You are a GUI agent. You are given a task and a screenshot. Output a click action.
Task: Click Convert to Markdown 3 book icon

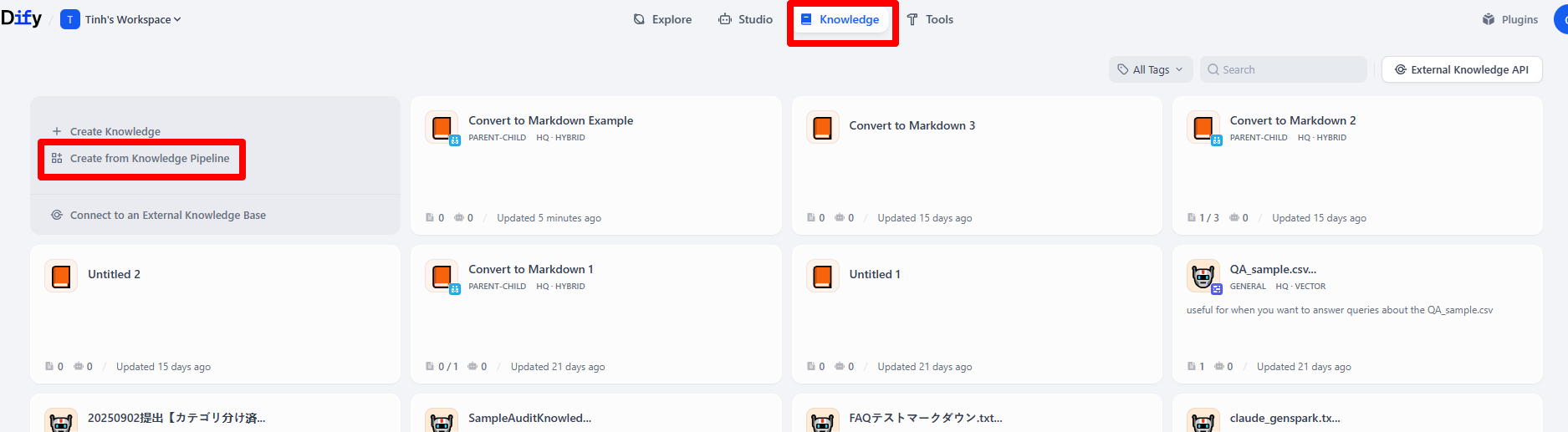[822, 127]
